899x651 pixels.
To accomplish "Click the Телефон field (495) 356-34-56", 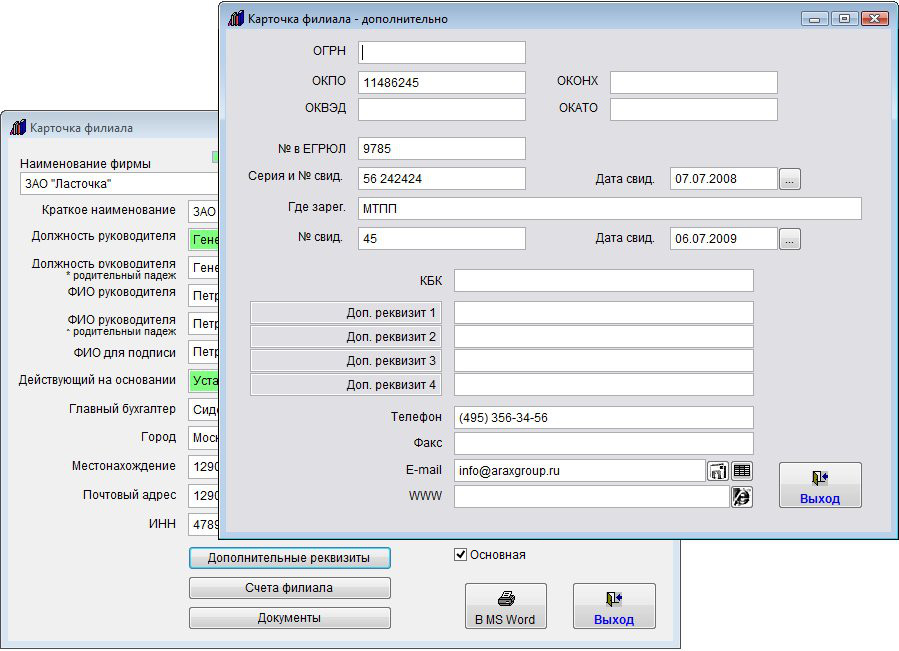I will tap(604, 418).
